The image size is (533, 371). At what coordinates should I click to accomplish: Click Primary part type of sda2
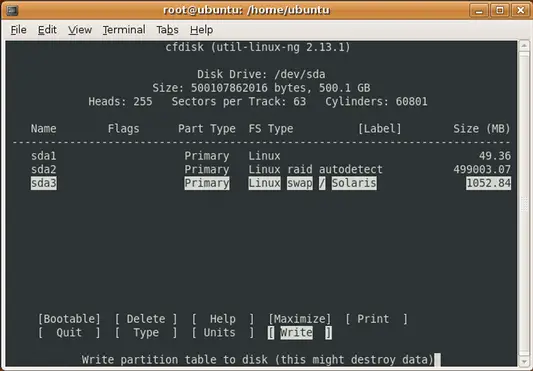(x=207, y=169)
